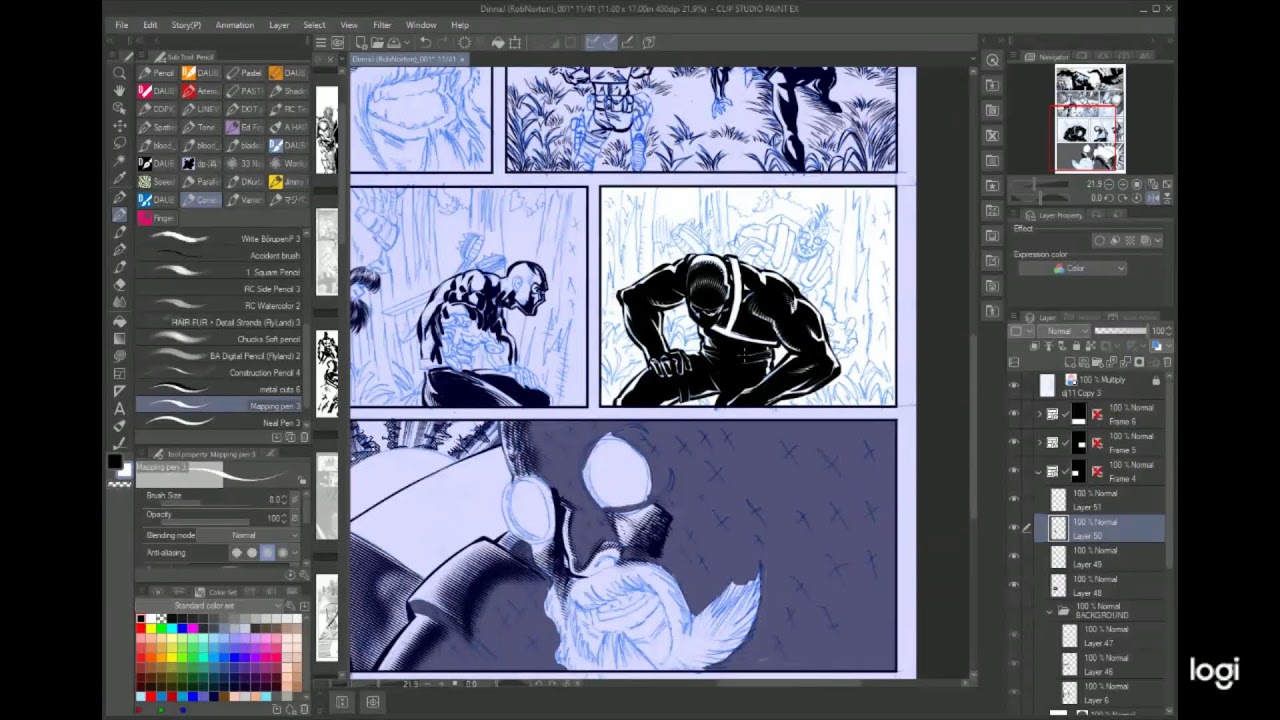Select the Gradient tool
The height and width of the screenshot is (720, 1280).
click(119, 338)
